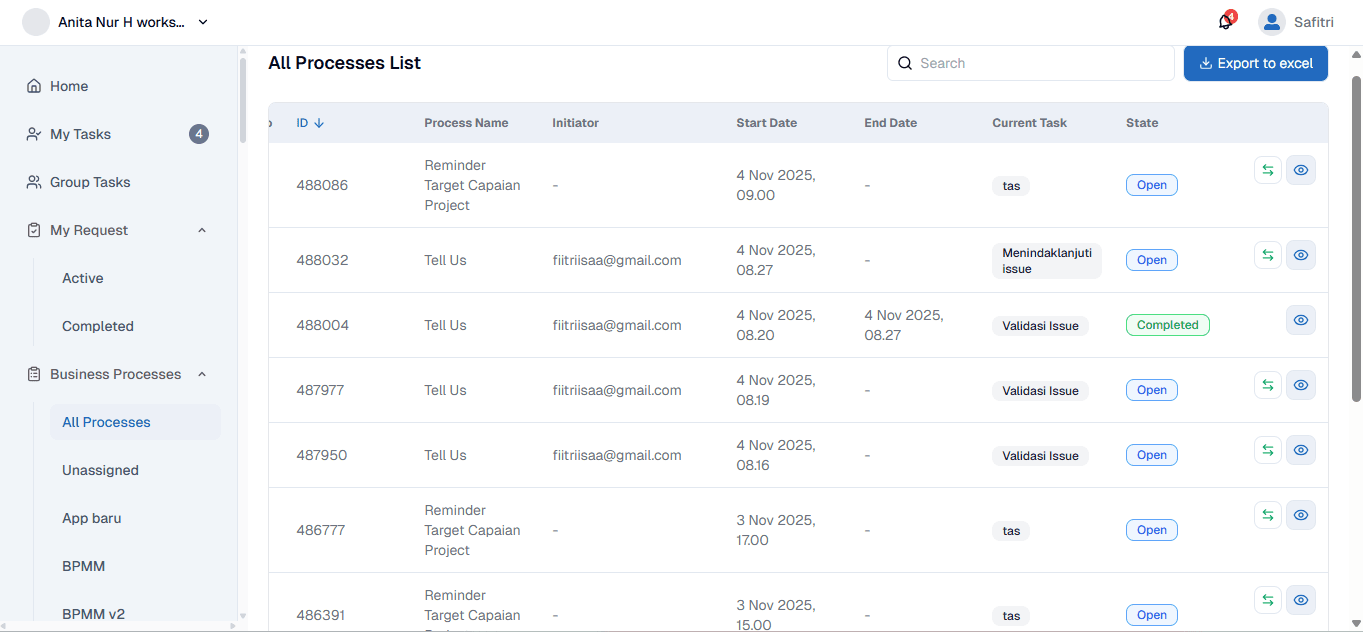Open the Unassigned processes menu item
Screen dimensions: 1363x632
(100, 470)
